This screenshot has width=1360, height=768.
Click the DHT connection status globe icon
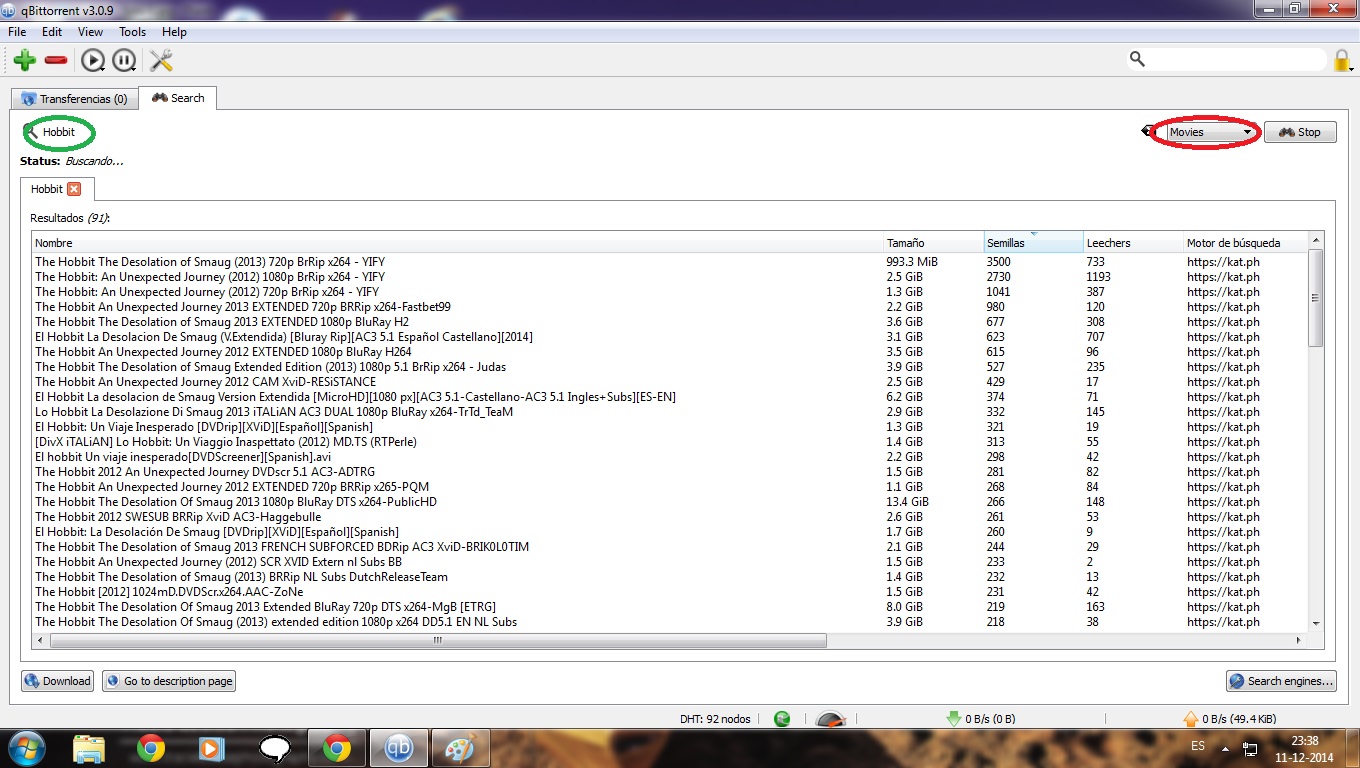click(782, 718)
